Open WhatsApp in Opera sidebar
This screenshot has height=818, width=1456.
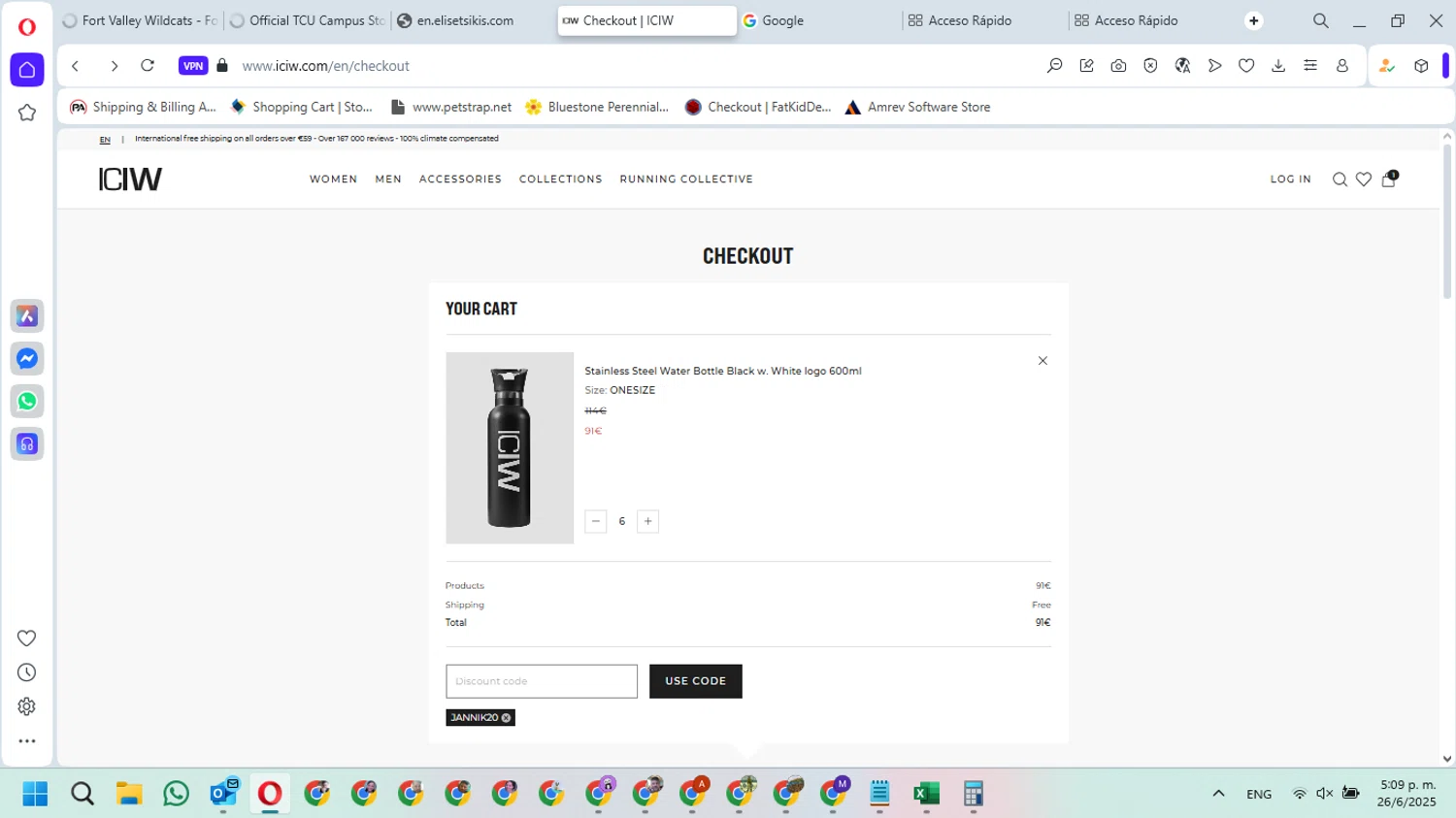pos(27,402)
